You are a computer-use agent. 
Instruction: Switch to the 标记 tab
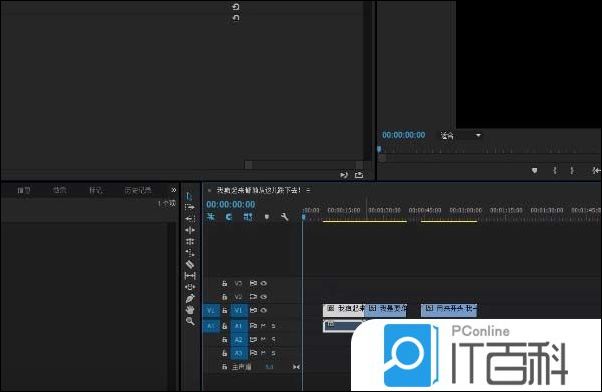click(95, 190)
